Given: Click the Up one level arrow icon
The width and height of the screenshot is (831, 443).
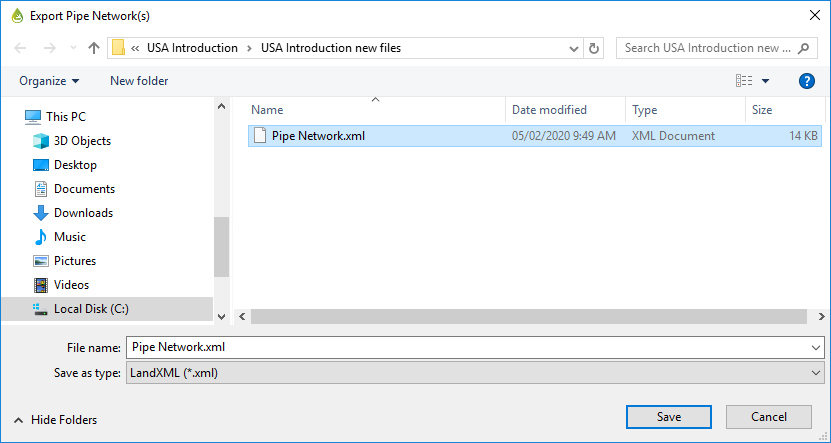Looking at the screenshot, I should click(94, 48).
